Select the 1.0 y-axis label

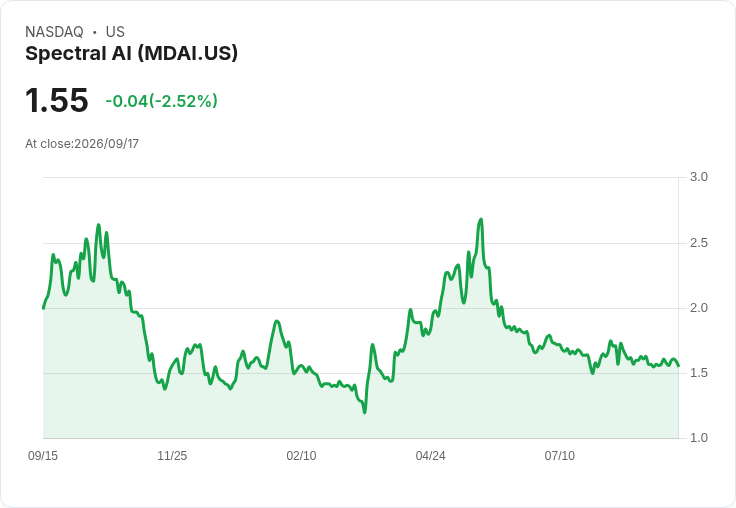pyautogui.click(x=698, y=438)
